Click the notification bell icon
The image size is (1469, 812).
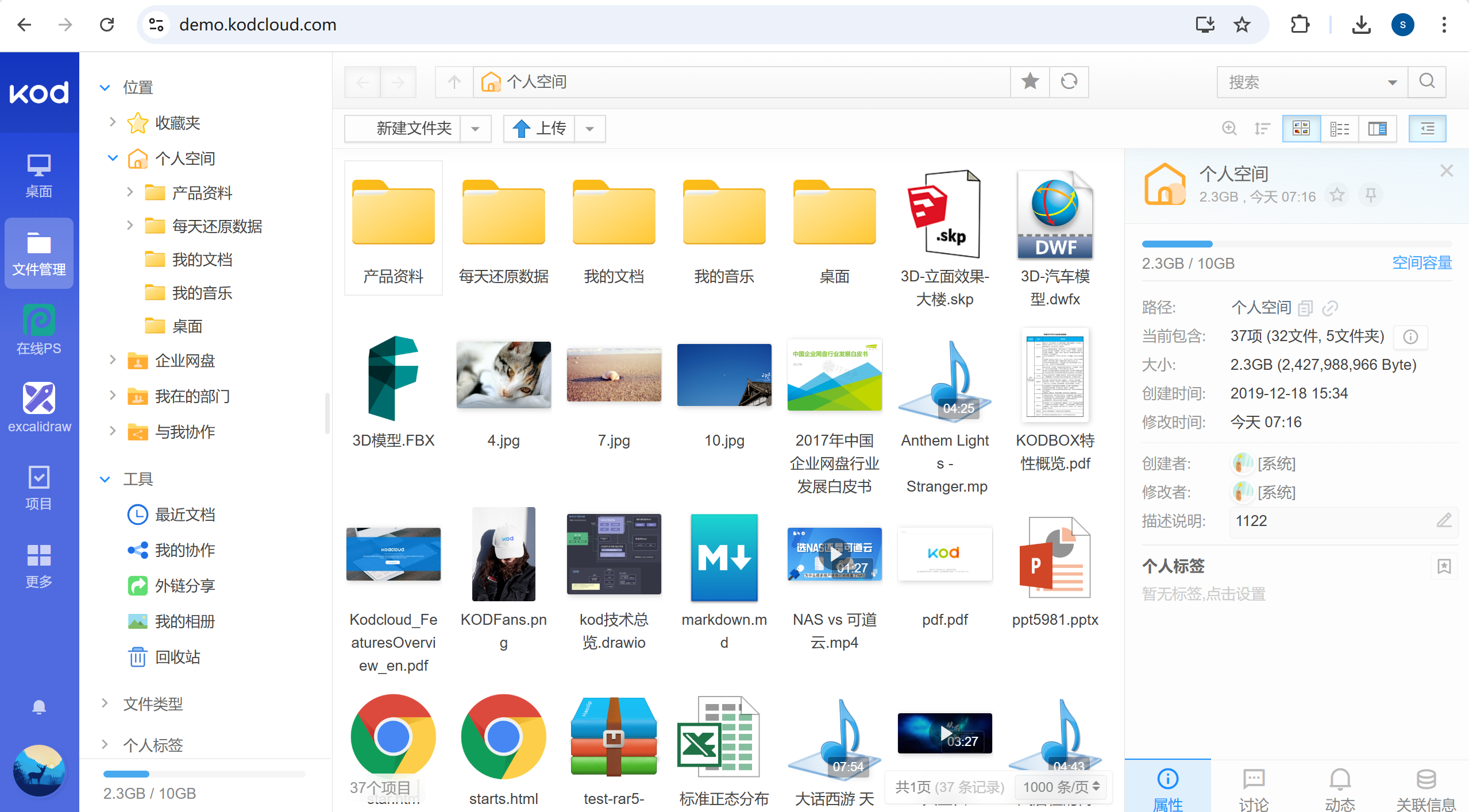pyautogui.click(x=38, y=707)
